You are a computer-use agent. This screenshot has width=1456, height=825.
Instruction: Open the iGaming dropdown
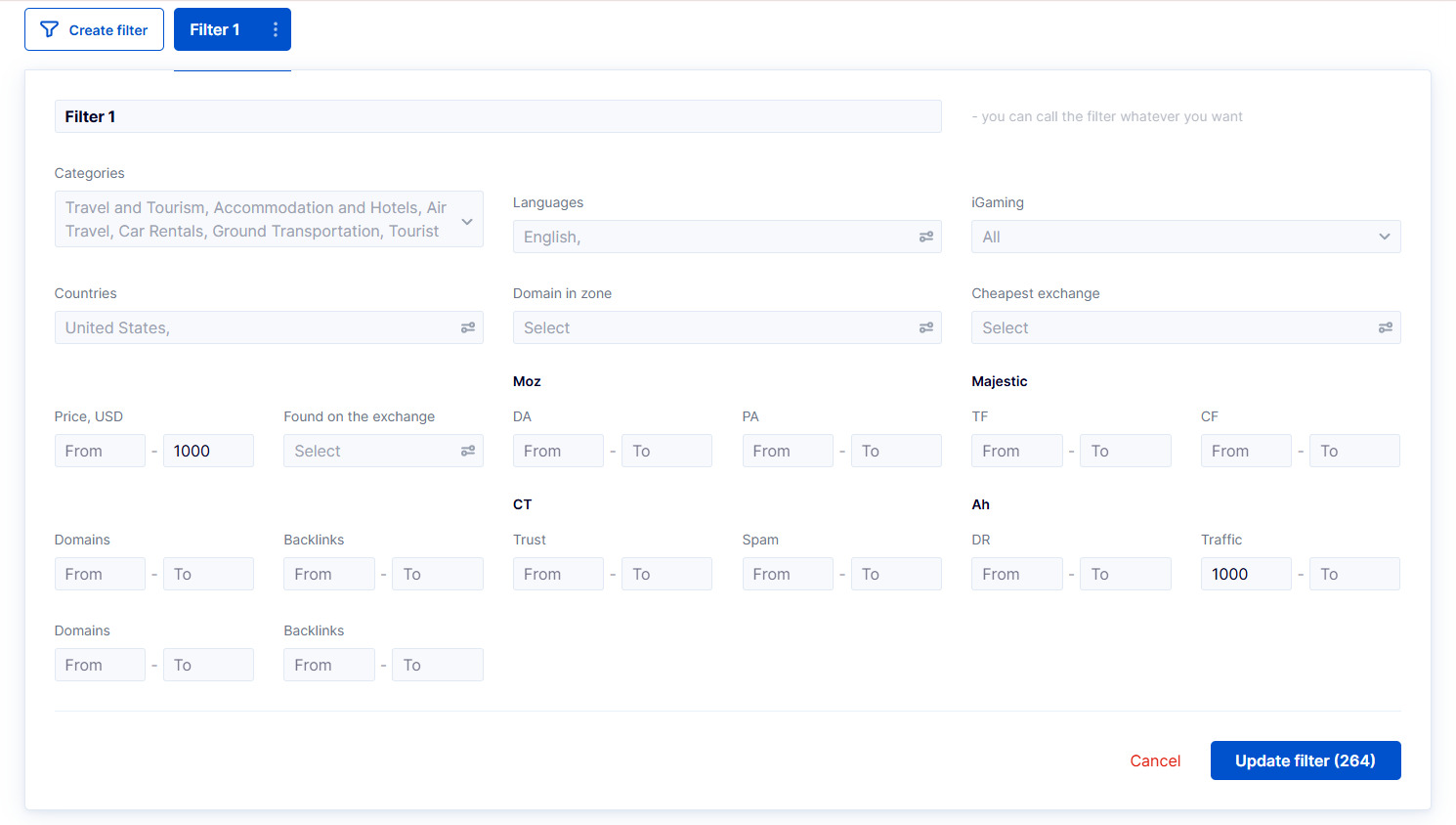click(x=1184, y=237)
